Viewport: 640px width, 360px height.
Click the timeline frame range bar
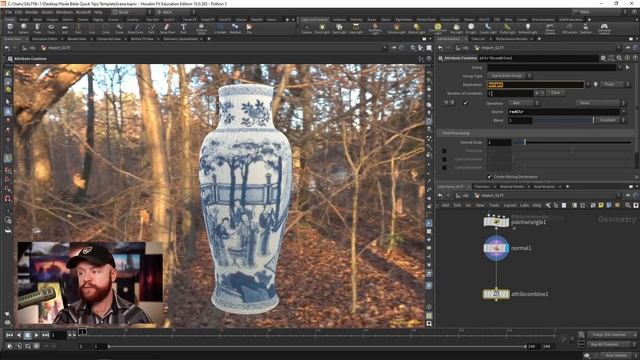(317, 346)
